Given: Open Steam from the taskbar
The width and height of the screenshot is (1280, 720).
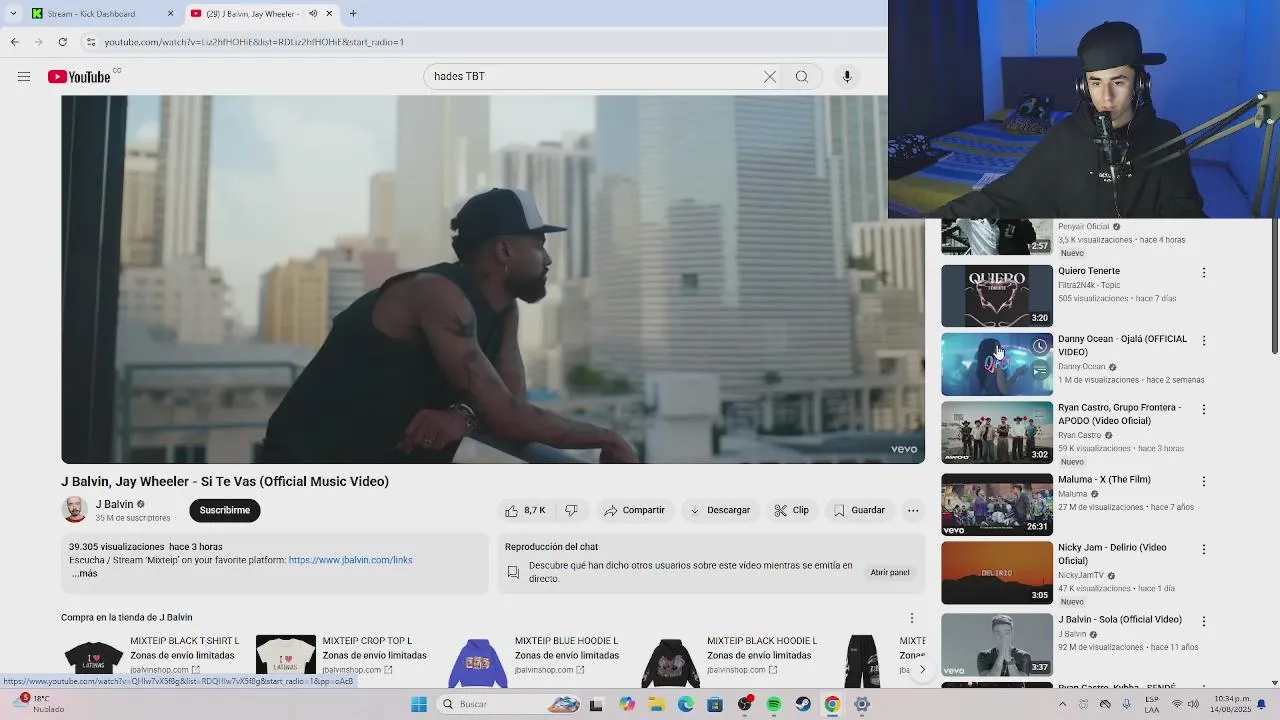Looking at the screenshot, I should [x=803, y=704].
